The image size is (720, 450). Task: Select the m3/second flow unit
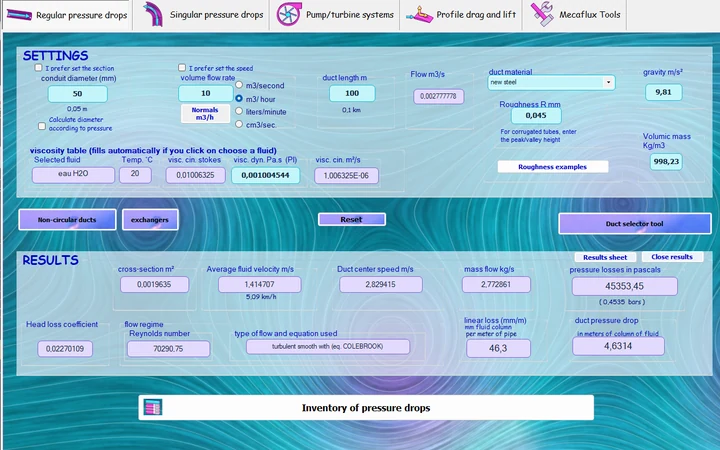point(239,85)
